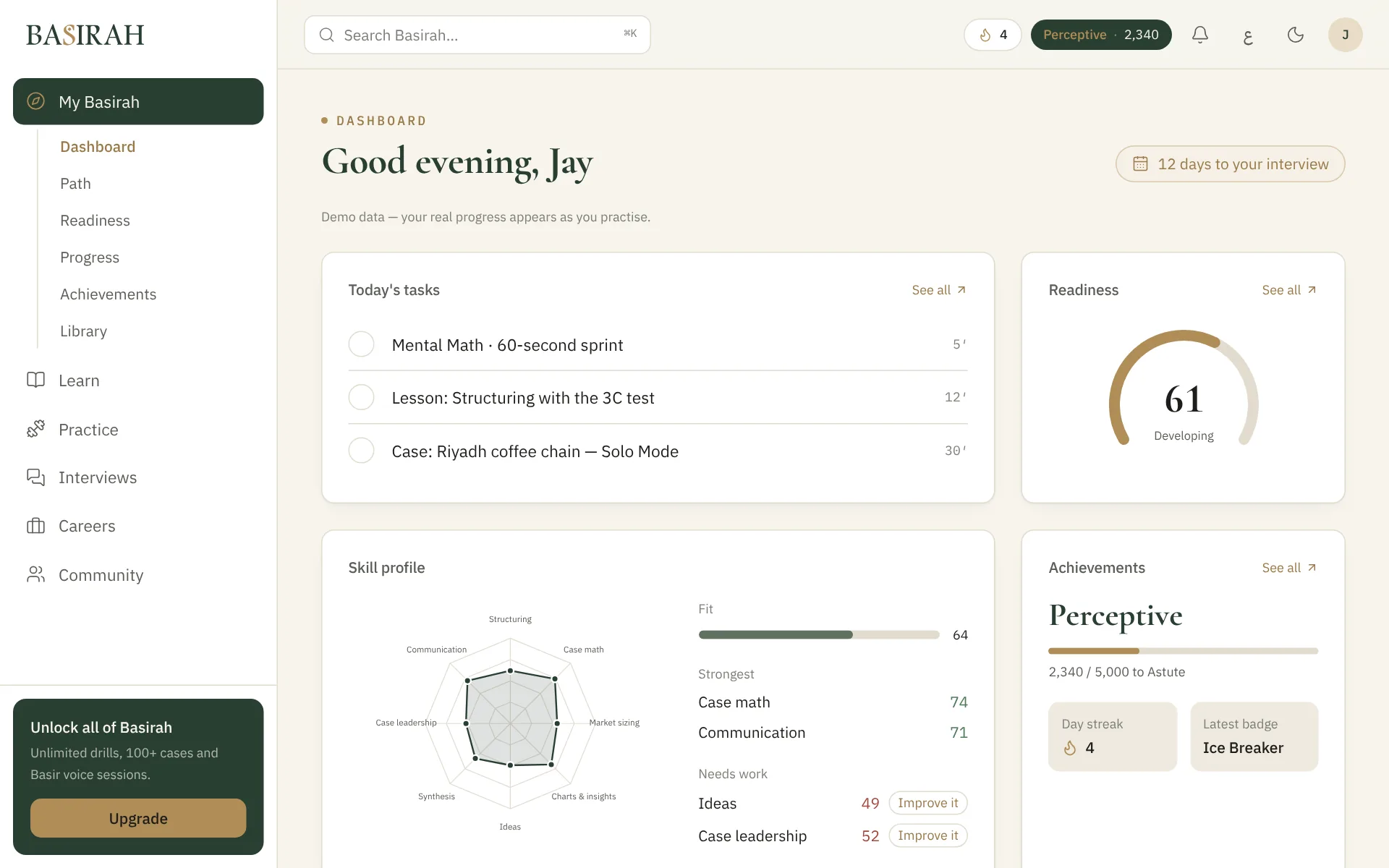Open the Day streak card
The width and height of the screenshot is (1389, 868).
click(1113, 736)
